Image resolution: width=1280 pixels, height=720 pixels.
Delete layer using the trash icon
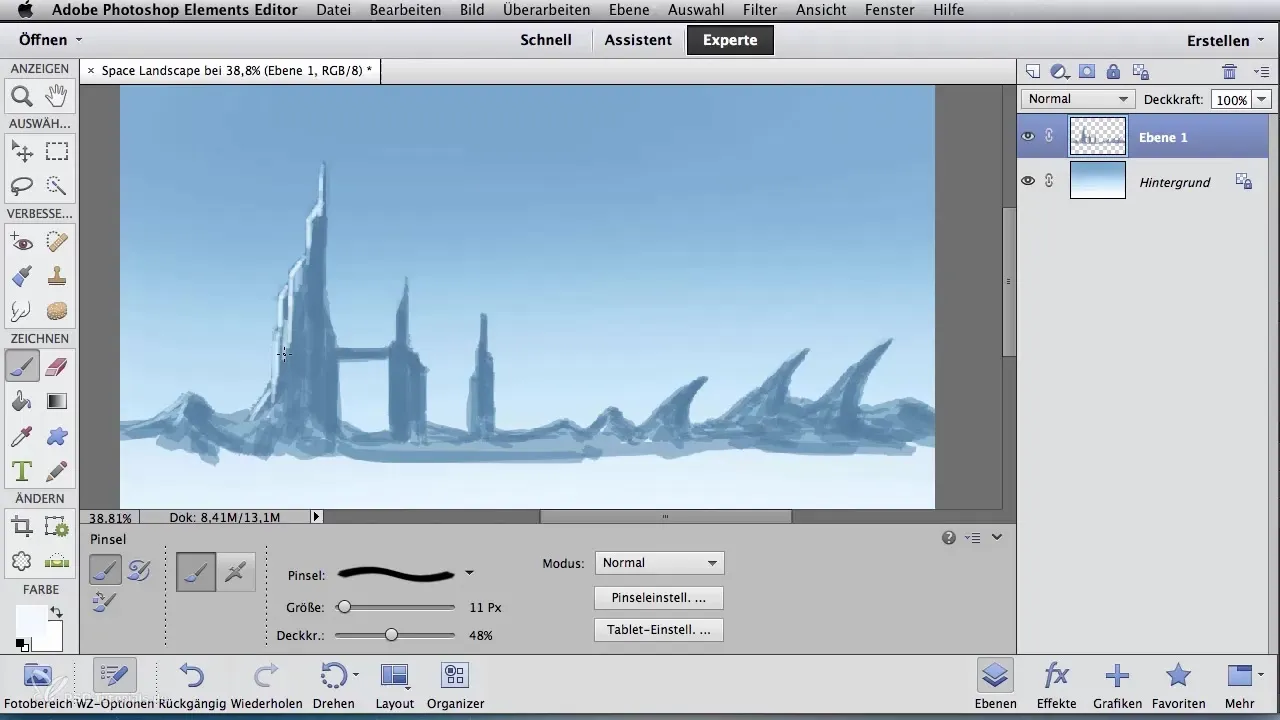pyautogui.click(x=1230, y=71)
